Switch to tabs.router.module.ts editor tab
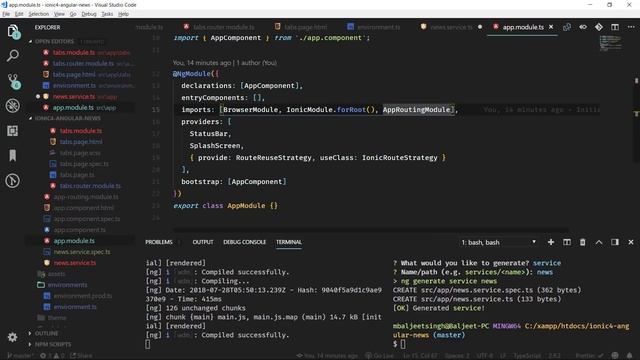The image size is (640, 360). pyautogui.click(x=219, y=27)
